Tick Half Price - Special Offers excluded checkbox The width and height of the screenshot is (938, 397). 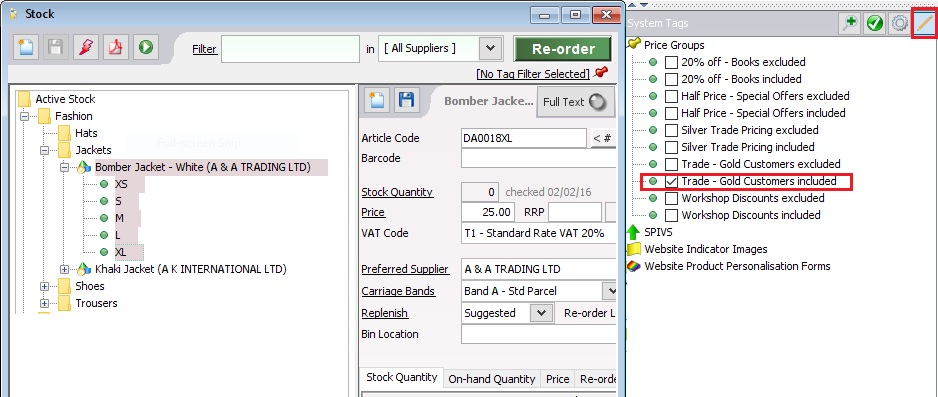click(x=672, y=96)
